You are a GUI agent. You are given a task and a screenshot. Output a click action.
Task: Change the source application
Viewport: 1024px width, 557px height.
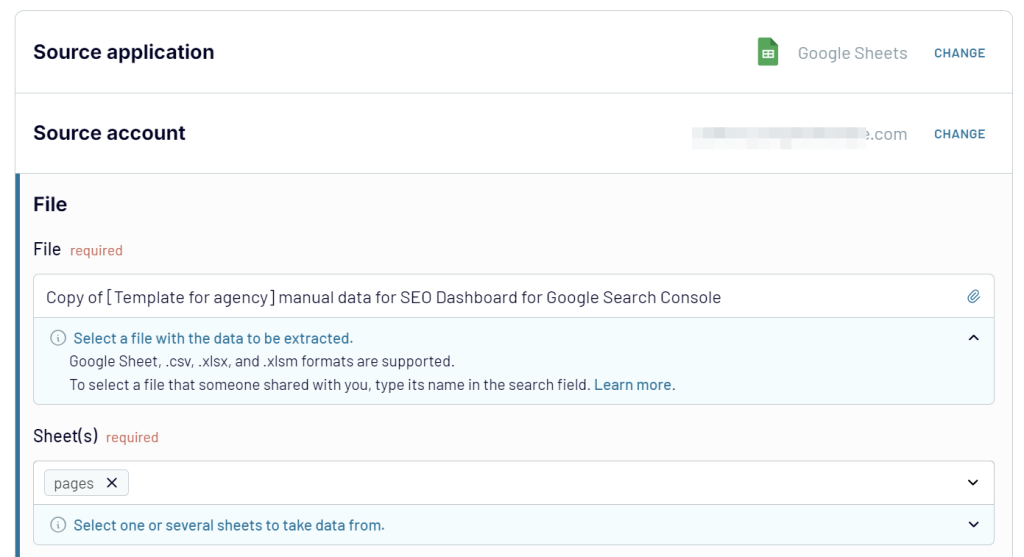click(959, 53)
